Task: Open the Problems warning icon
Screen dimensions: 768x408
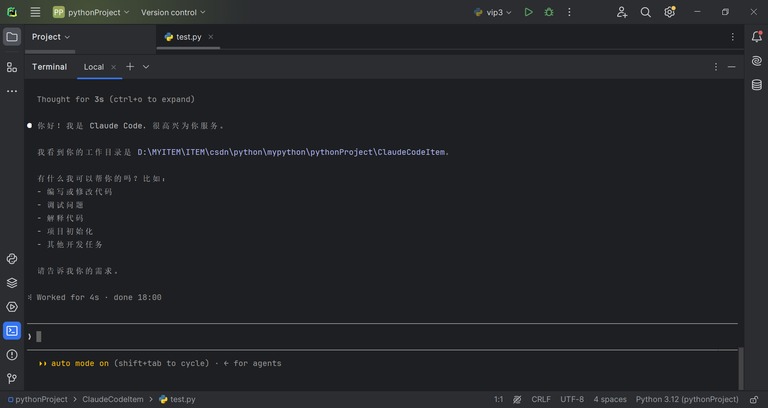Action: click(x=12, y=355)
